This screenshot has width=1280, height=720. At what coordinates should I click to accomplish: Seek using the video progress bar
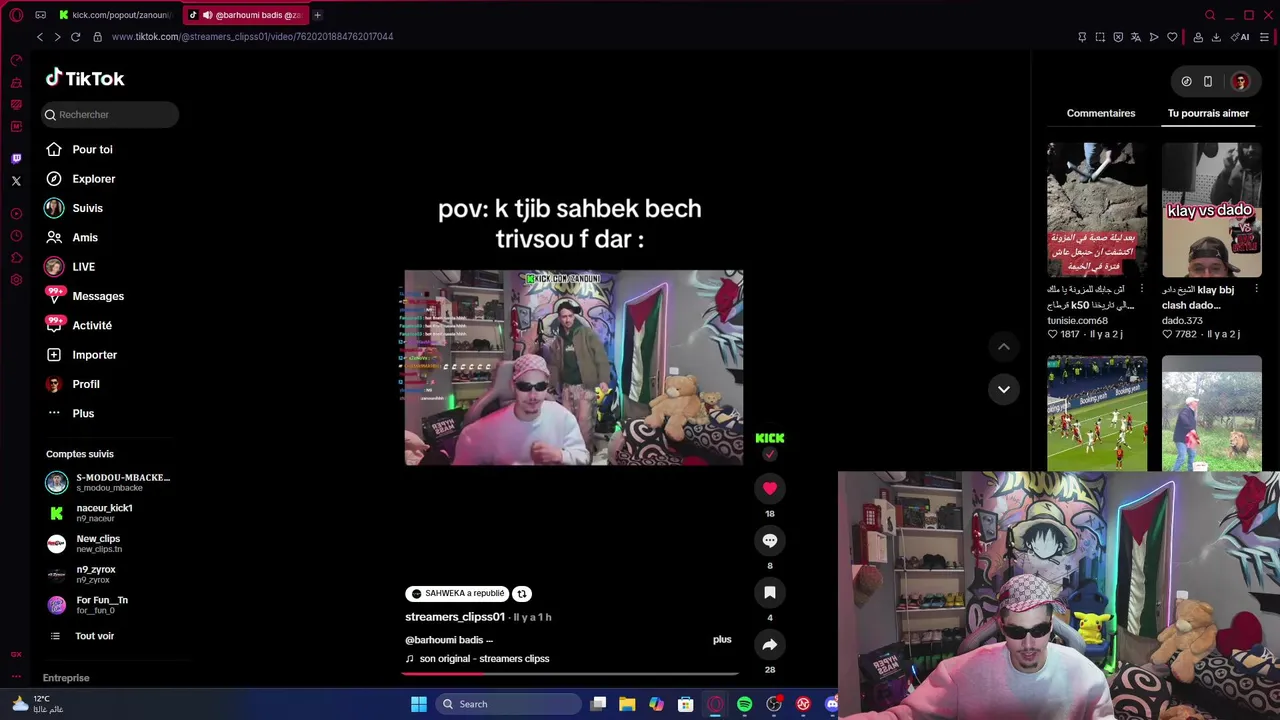(571, 673)
